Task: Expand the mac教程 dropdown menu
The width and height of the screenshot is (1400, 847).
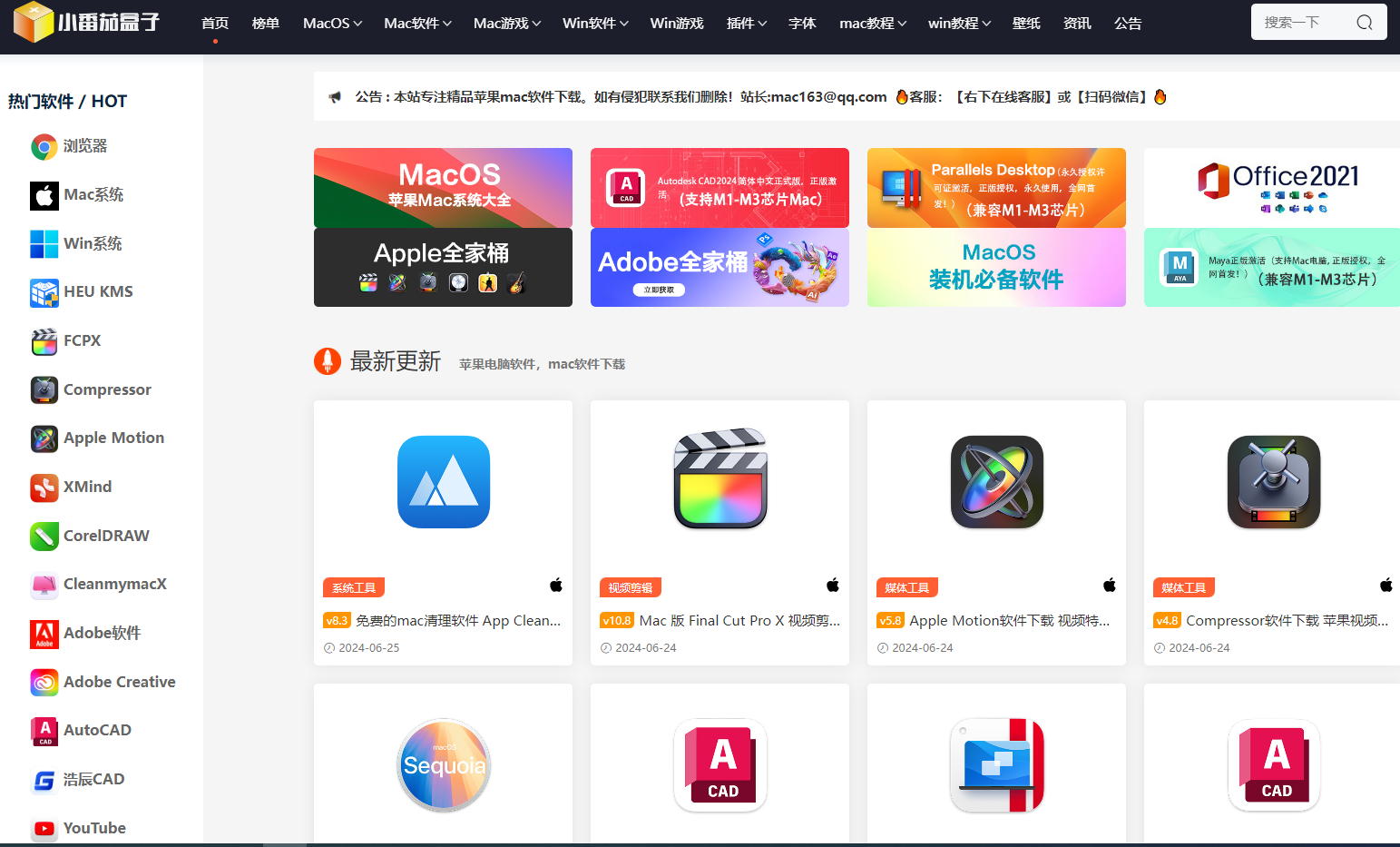Action: pos(873,24)
